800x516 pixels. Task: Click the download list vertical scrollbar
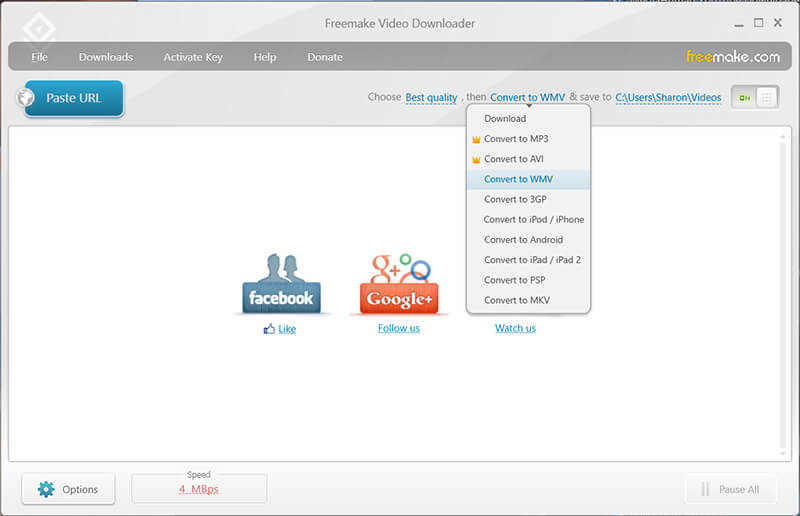782,295
